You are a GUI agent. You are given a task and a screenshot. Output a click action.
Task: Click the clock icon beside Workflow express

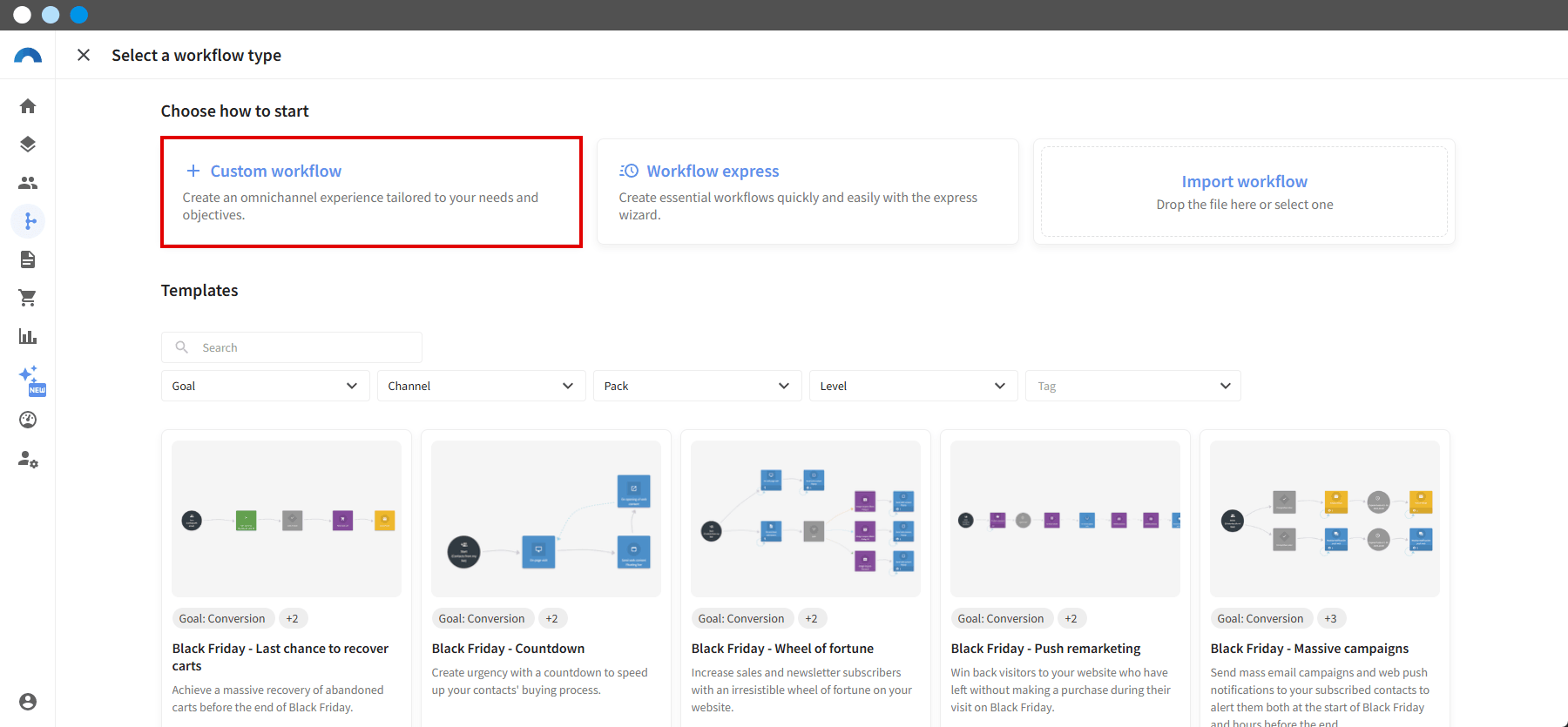click(629, 171)
